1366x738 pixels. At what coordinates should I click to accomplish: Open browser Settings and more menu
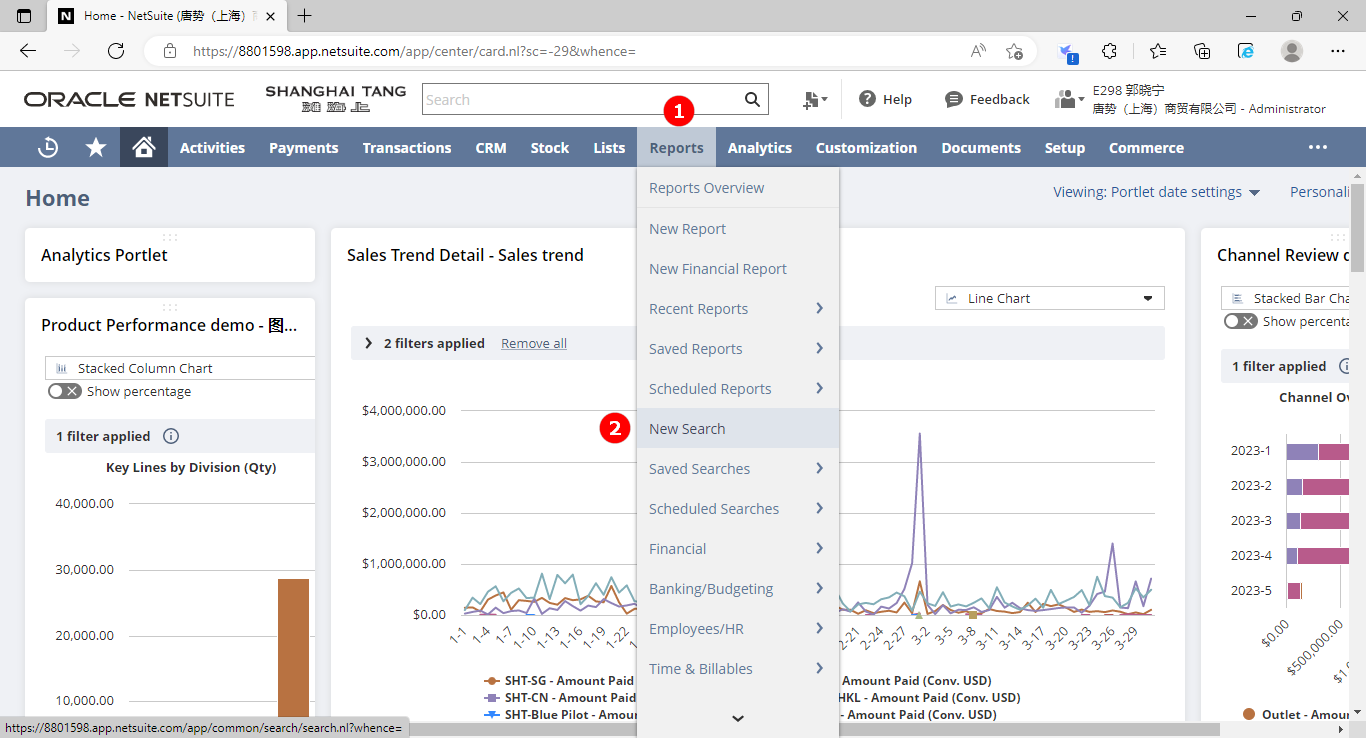pyautogui.click(x=1338, y=51)
